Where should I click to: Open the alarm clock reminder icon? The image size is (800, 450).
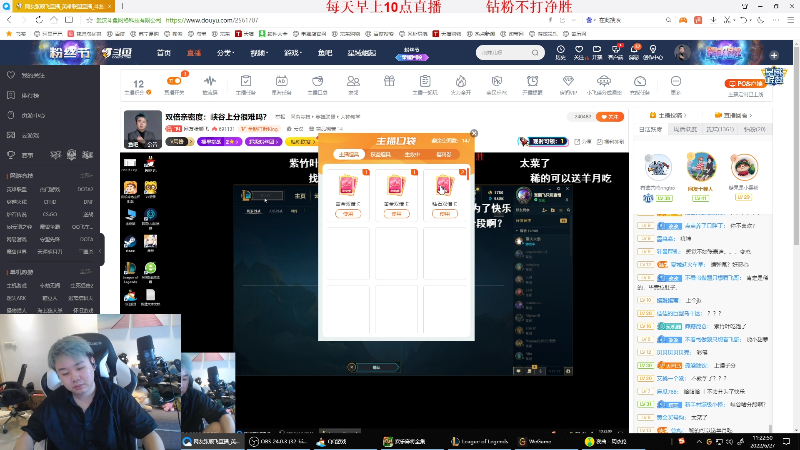pyautogui.click(x=532, y=81)
